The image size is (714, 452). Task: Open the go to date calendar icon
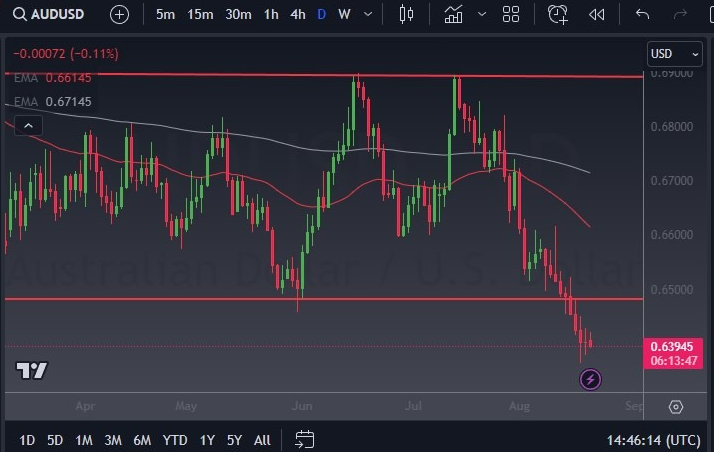(x=305, y=439)
